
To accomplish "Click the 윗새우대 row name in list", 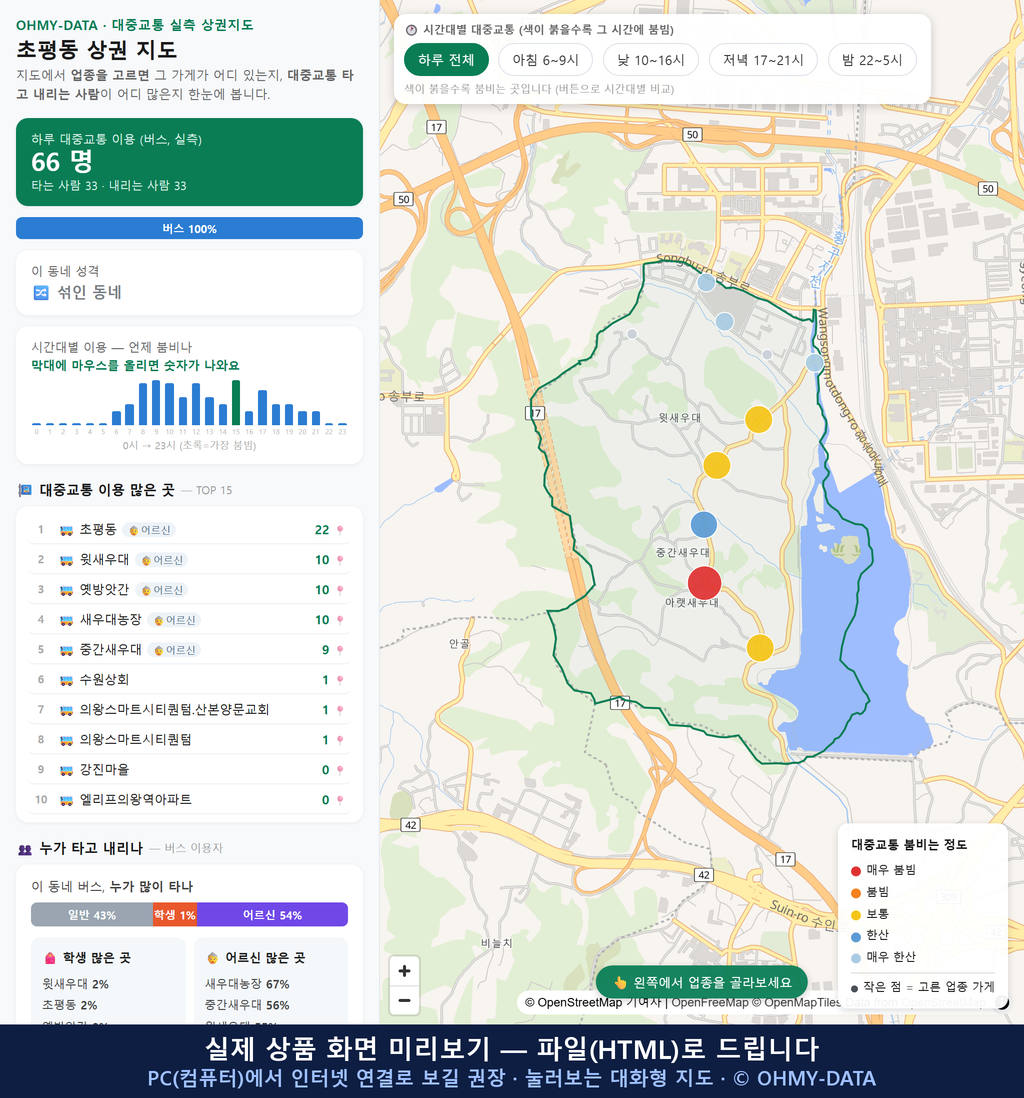I will pos(104,560).
